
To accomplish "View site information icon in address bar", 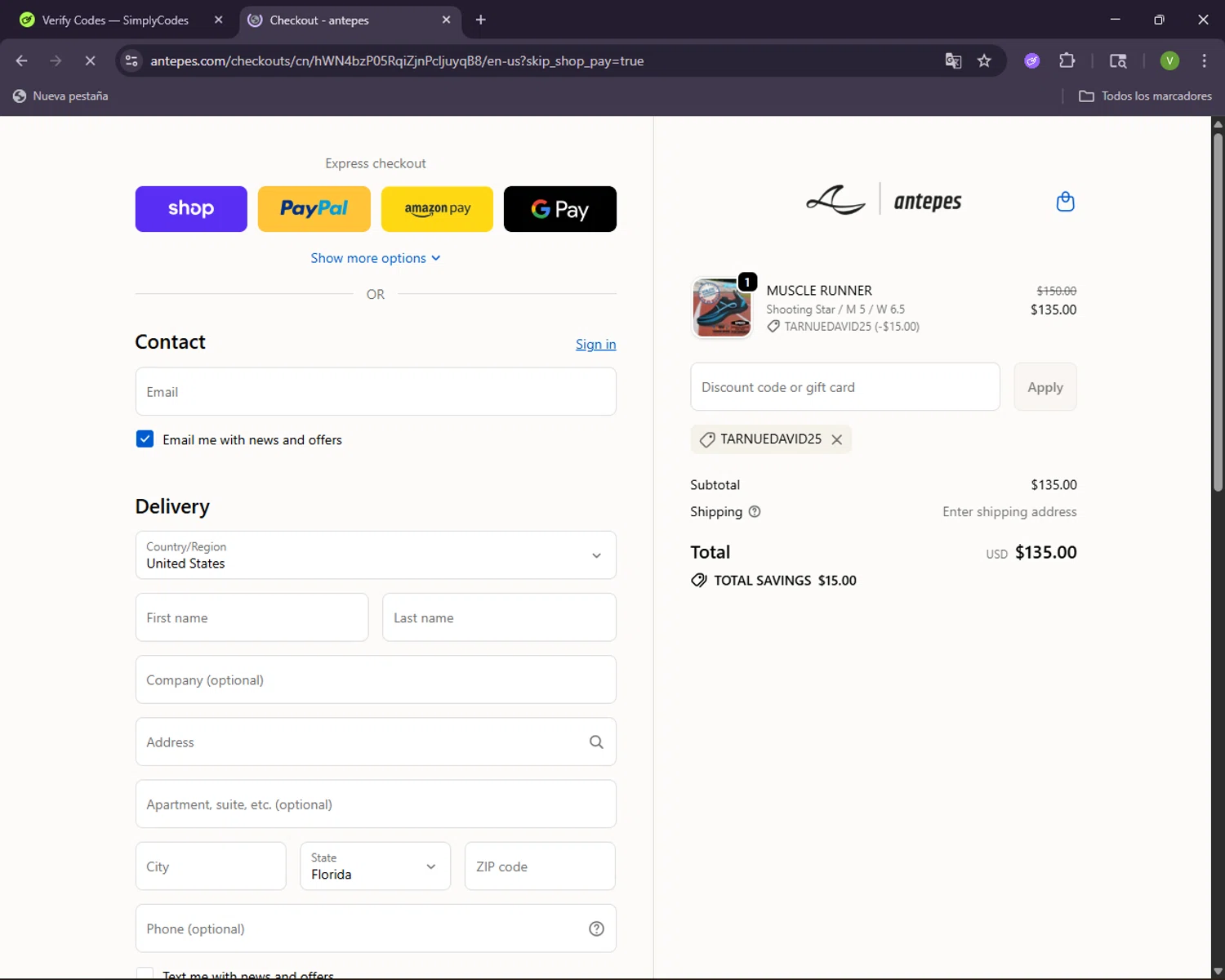I will coord(131,60).
